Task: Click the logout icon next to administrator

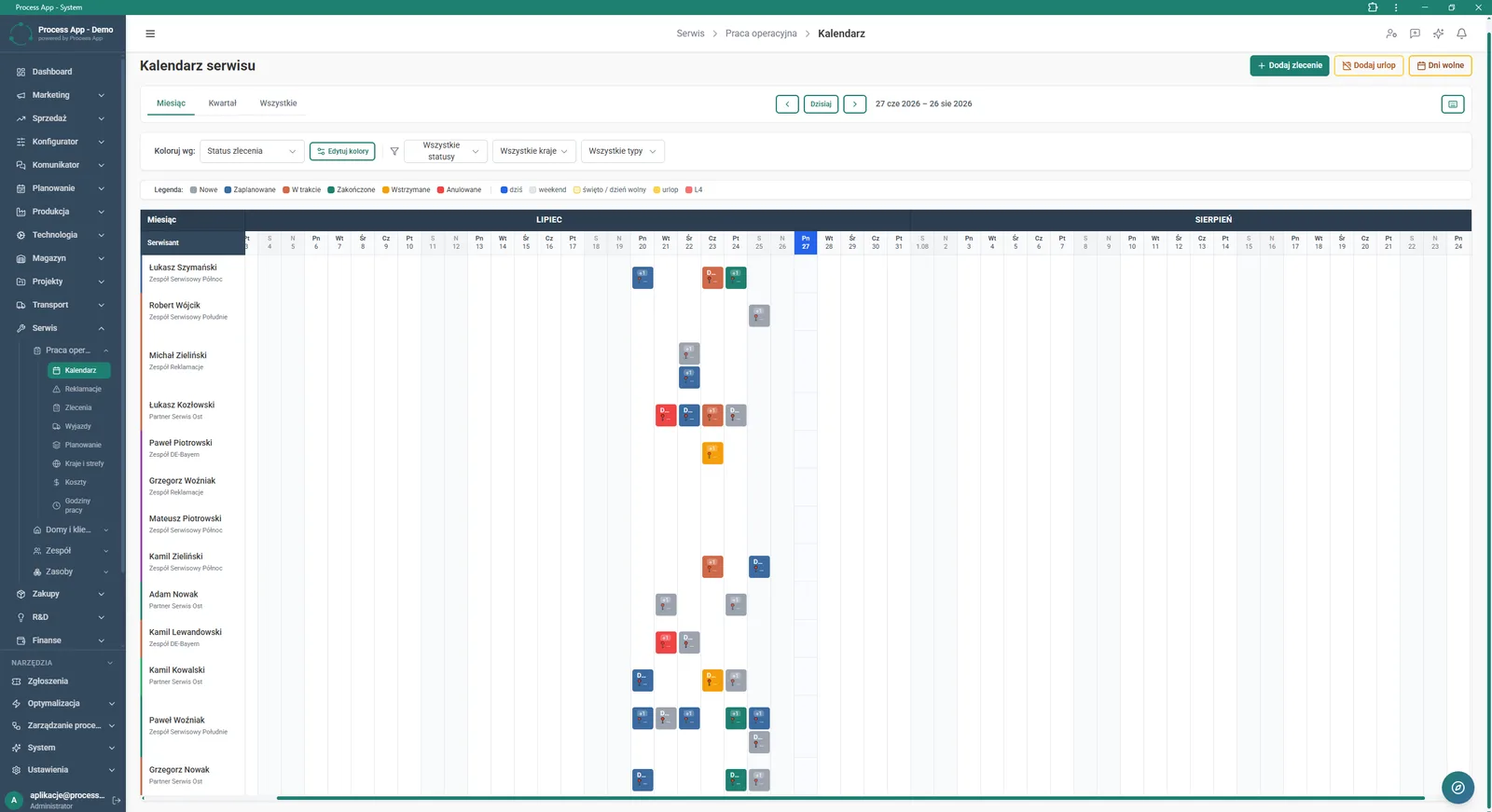Action: (x=117, y=800)
